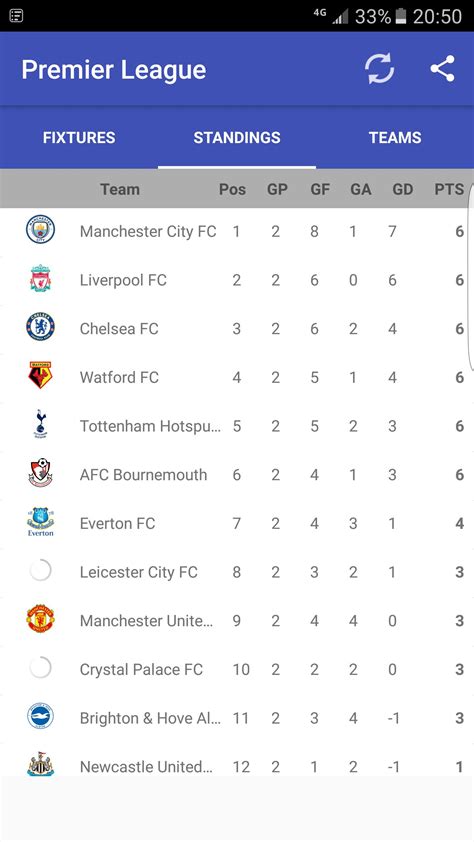Tap the notification icon in the status bar

(16, 16)
